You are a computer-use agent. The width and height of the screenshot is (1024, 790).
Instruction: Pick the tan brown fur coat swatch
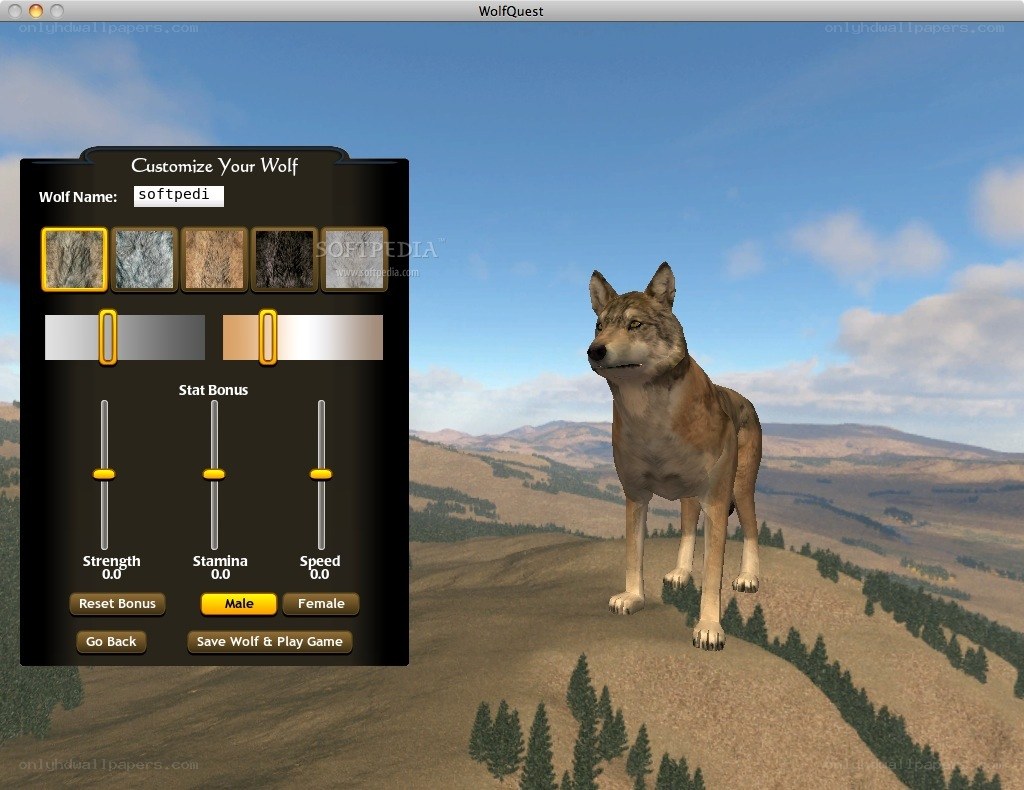(214, 259)
